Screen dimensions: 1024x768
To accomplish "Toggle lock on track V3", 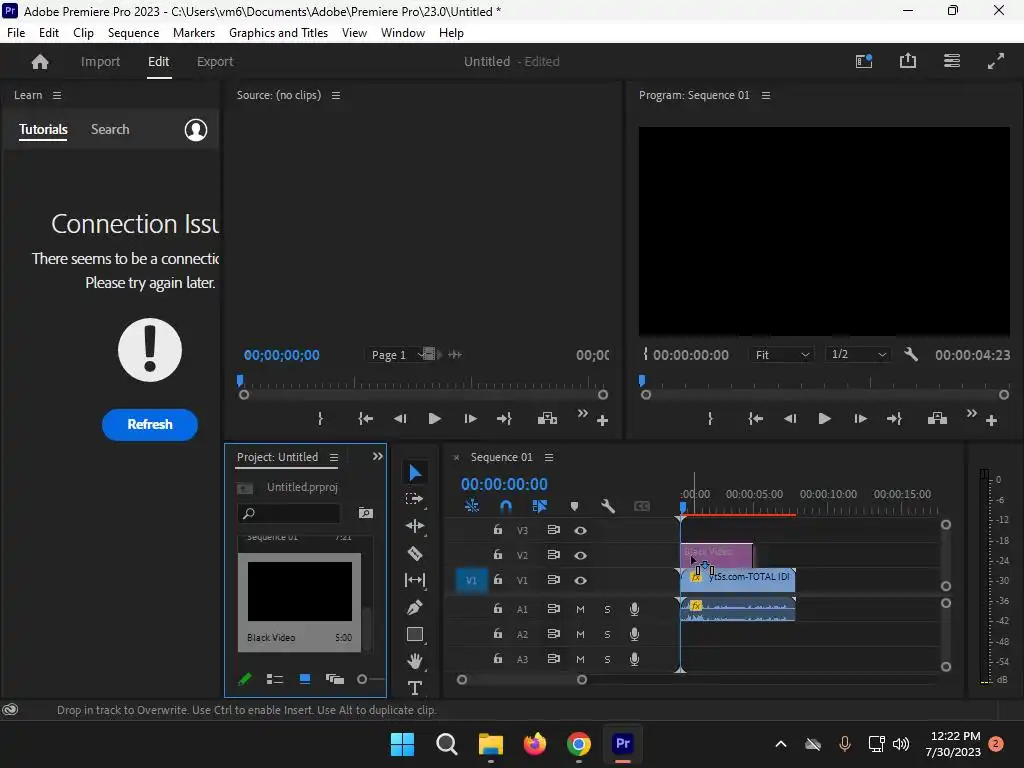I will (498, 530).
